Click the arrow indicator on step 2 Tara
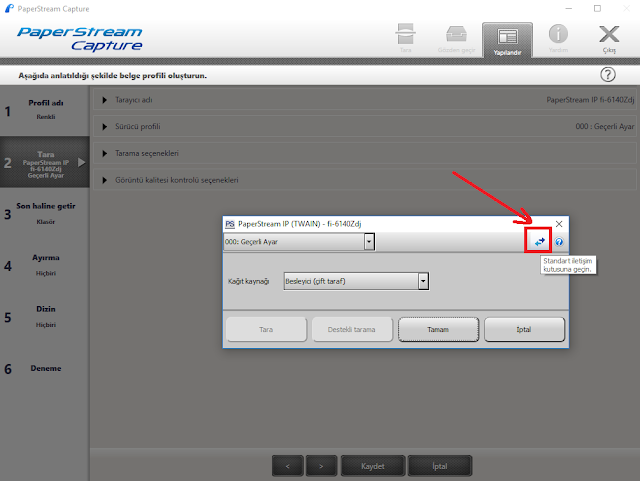This screenshot has height=481, width=640. click(82, 162)
